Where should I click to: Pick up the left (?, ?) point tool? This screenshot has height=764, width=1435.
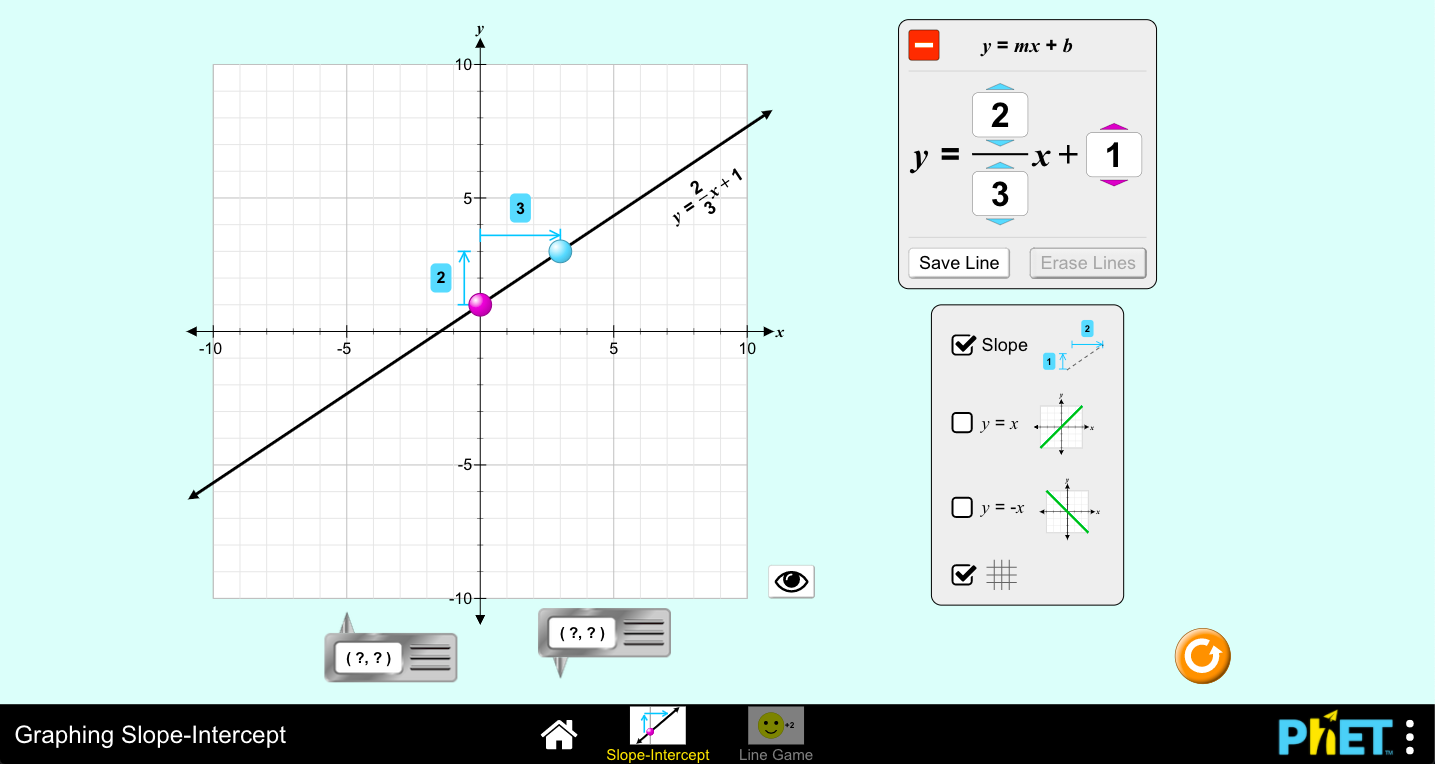(390, 656)
